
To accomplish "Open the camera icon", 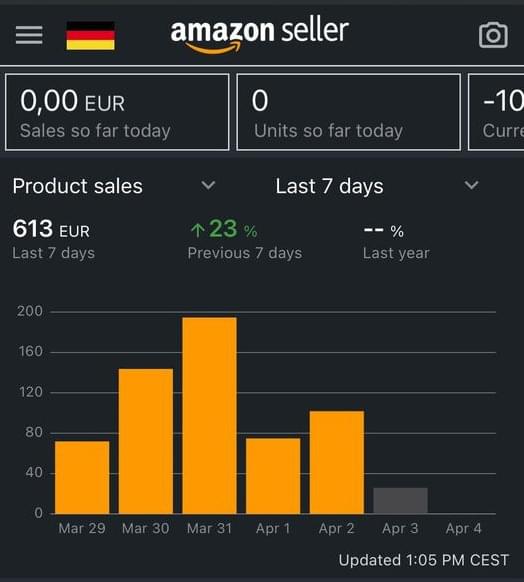I will point(493,35).
